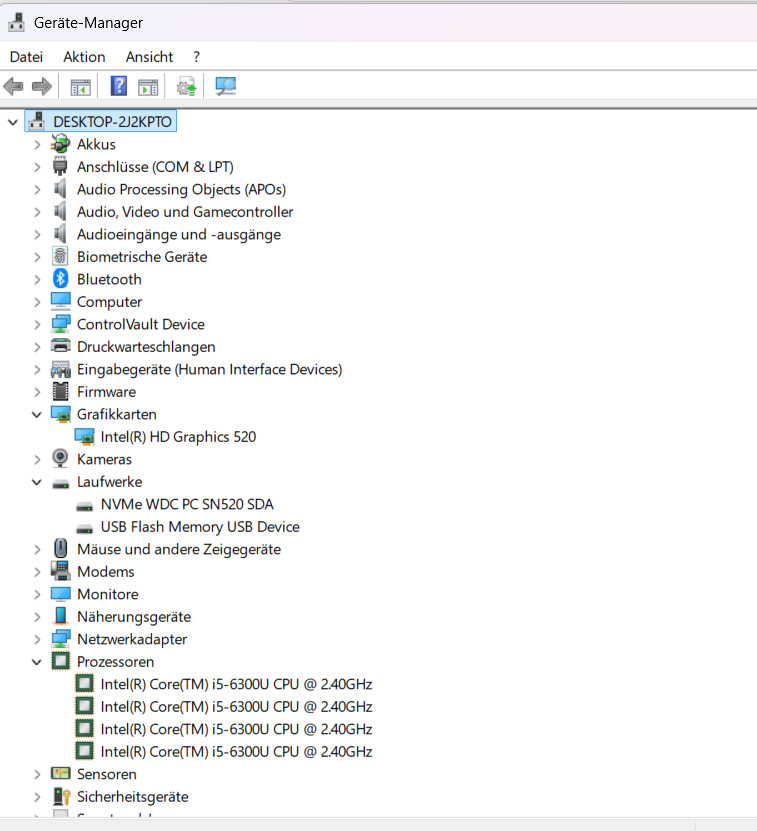
Task: Click the show/hide console tree toolbar icon
Action: 81,86
